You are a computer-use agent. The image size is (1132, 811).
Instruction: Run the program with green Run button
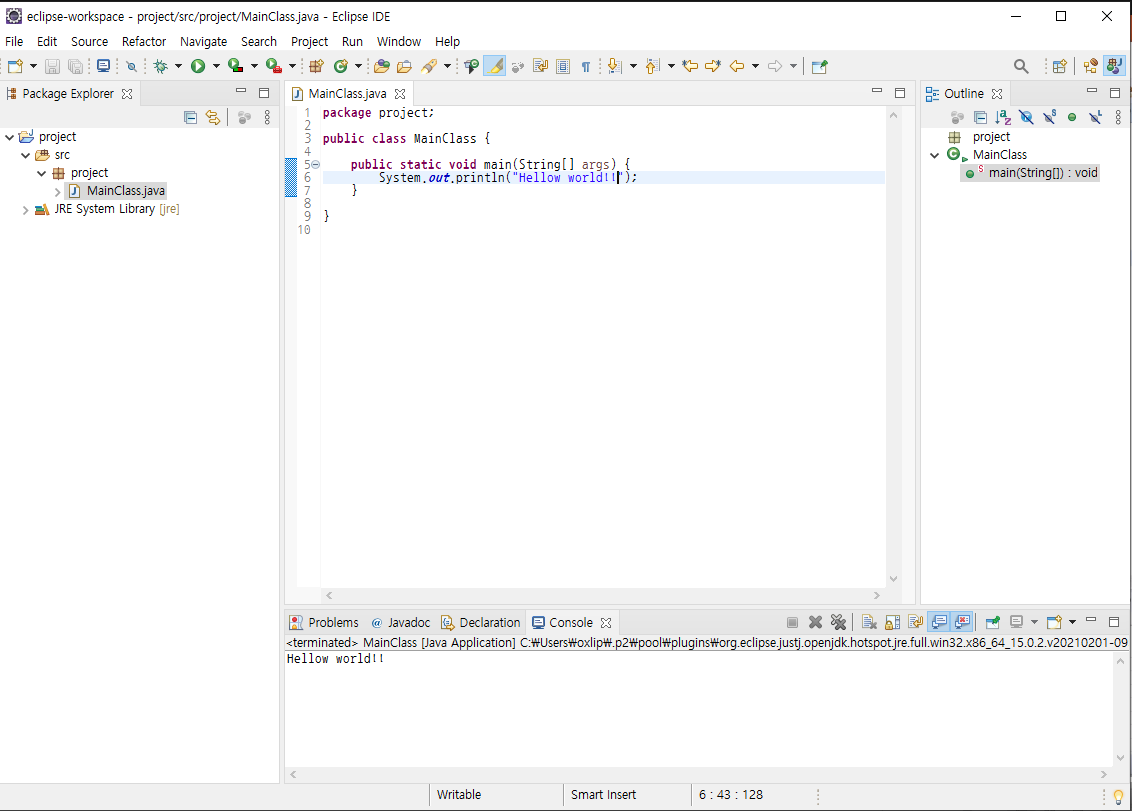tap(198, 66)
